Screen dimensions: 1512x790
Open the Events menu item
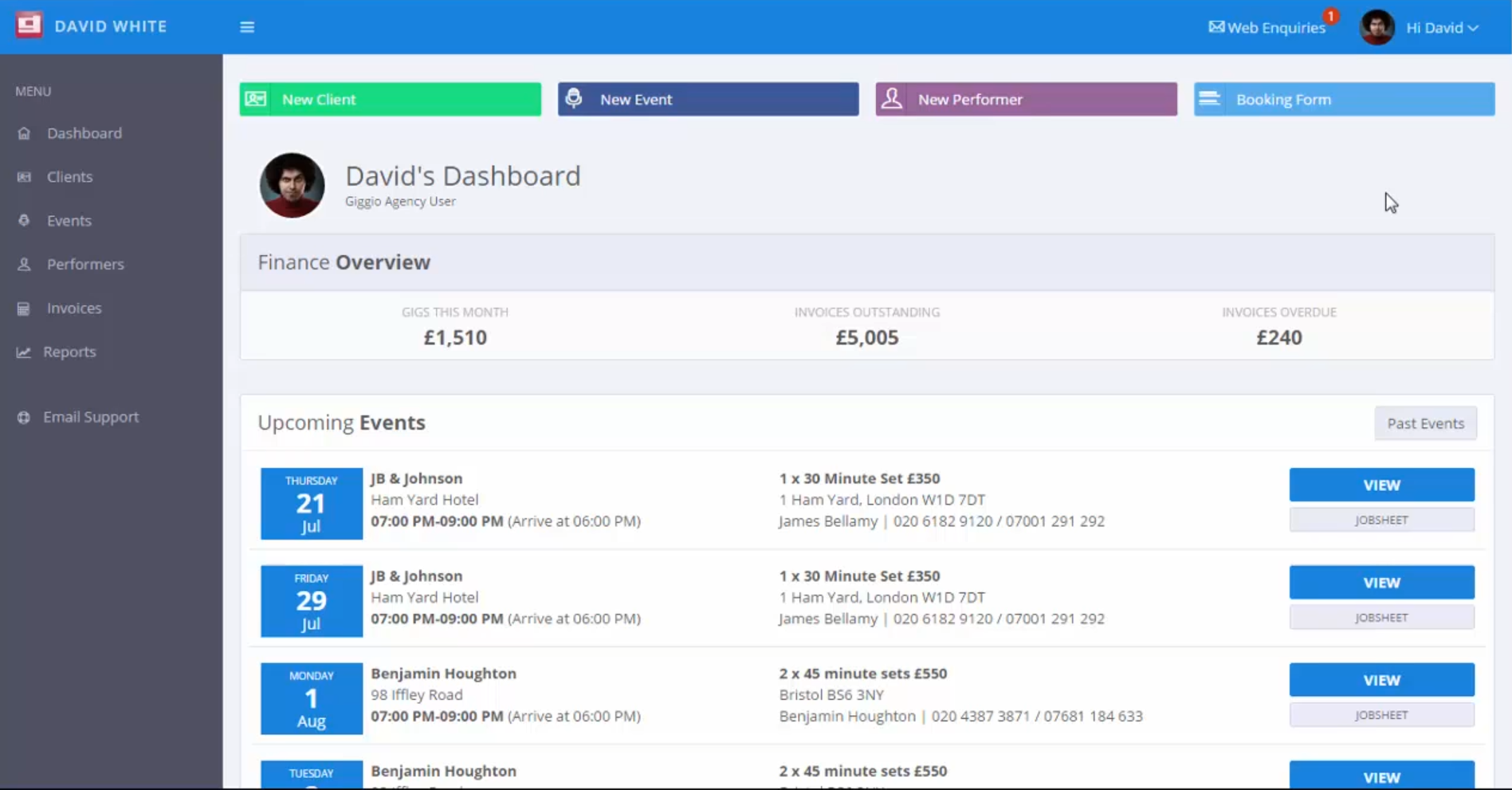(69, 221)
